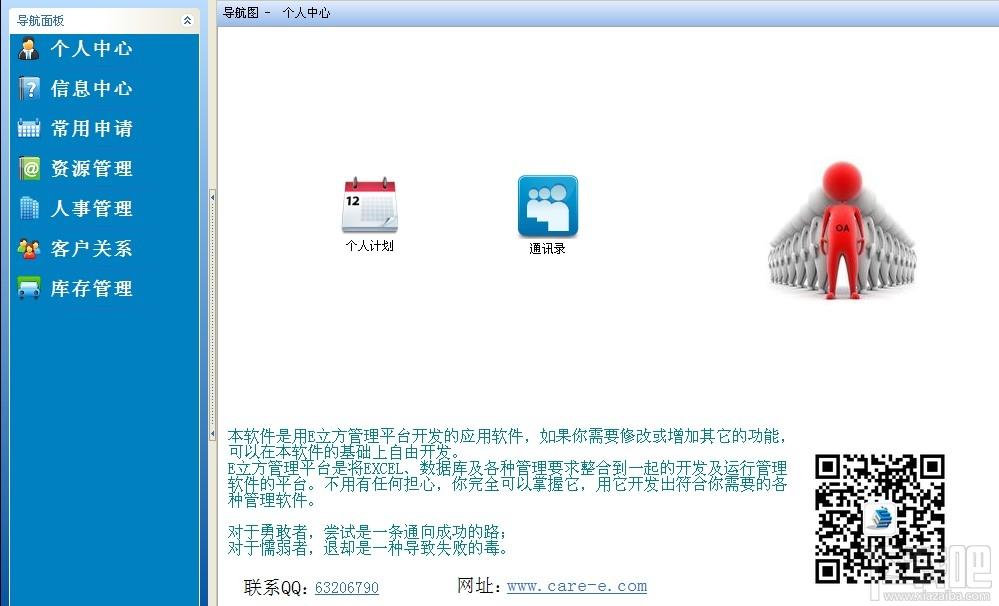This screenshot has width=999, height=606.
Task: Click the 信息中心 question-mark icon
Action: click(x=29, y=89)
